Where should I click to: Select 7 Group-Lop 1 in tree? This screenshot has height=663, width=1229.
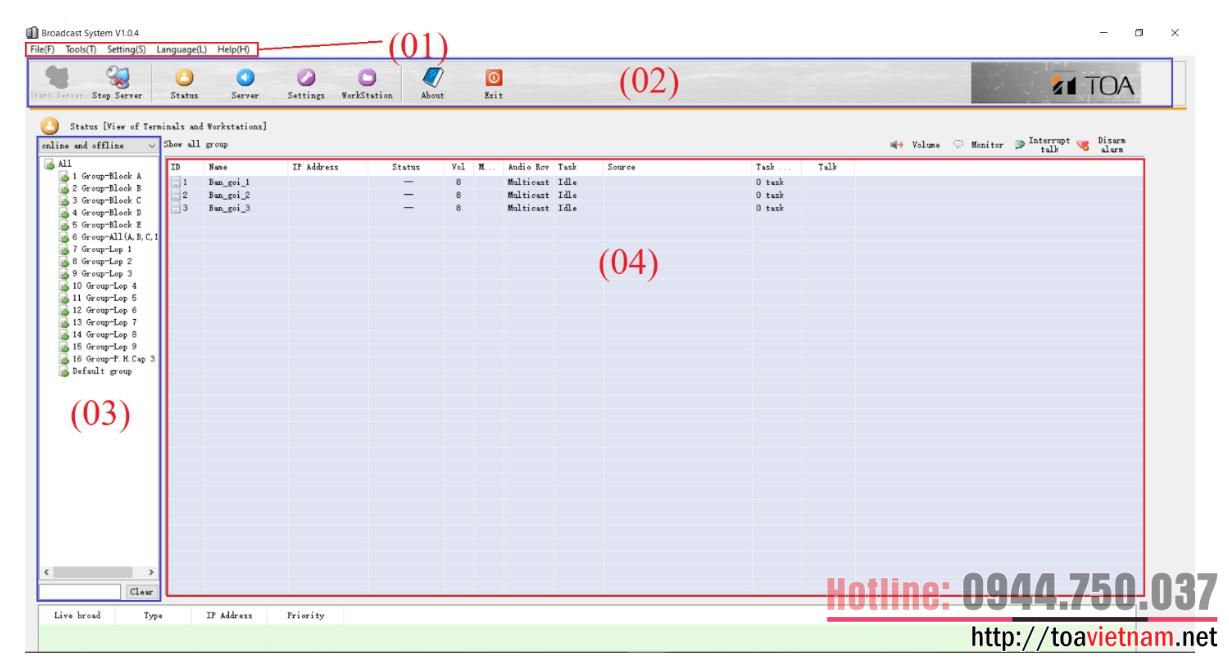[x=101, y=249]
